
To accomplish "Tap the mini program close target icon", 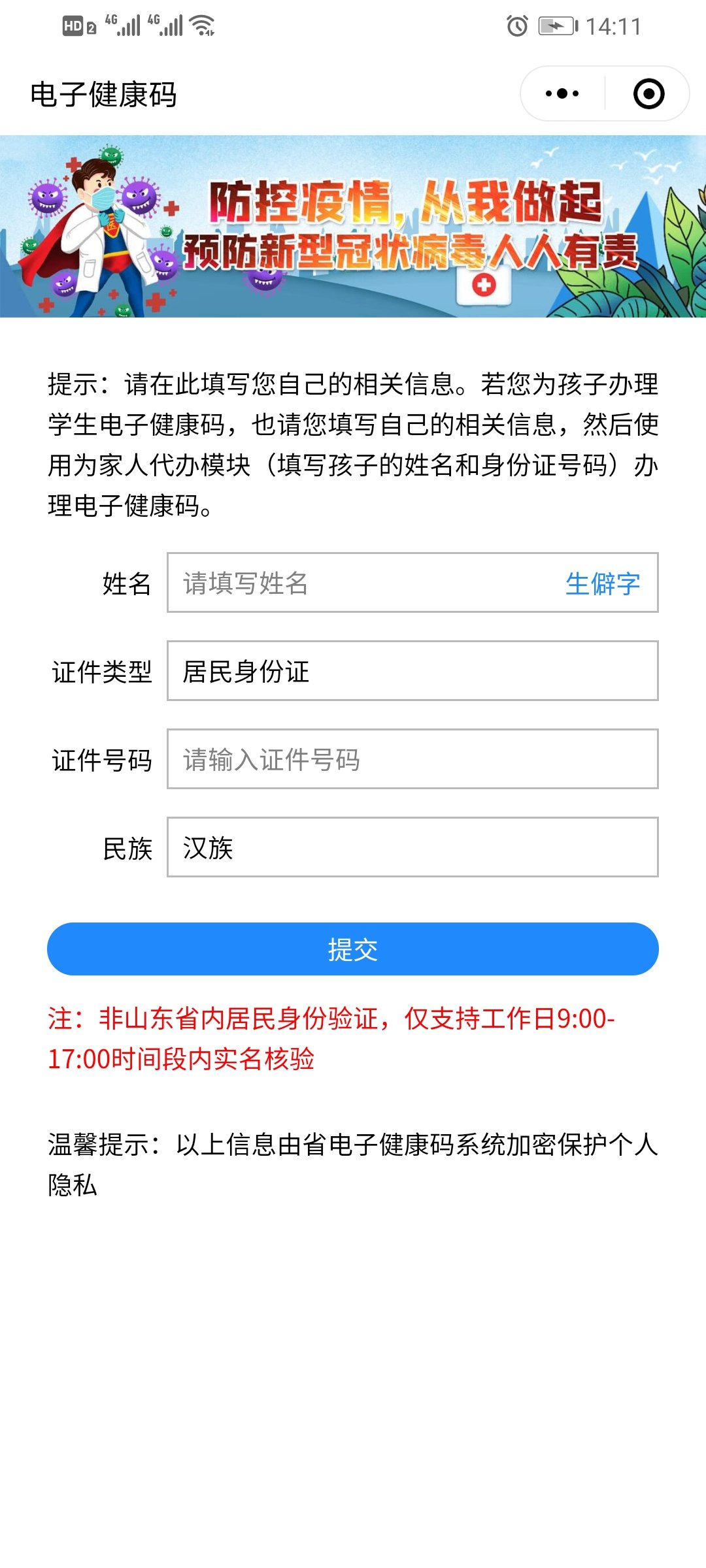I will click(x=648, y=93).
